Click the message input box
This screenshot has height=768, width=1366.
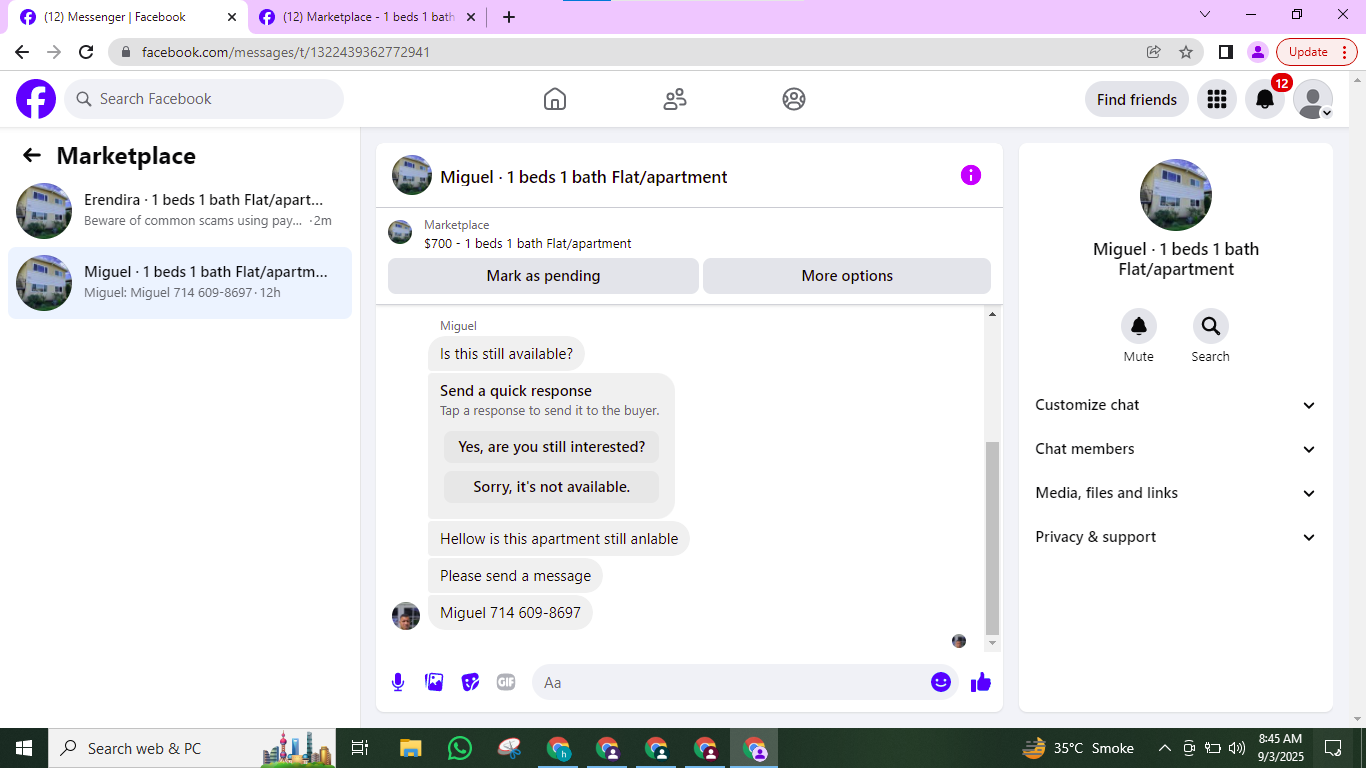[745, 682]
